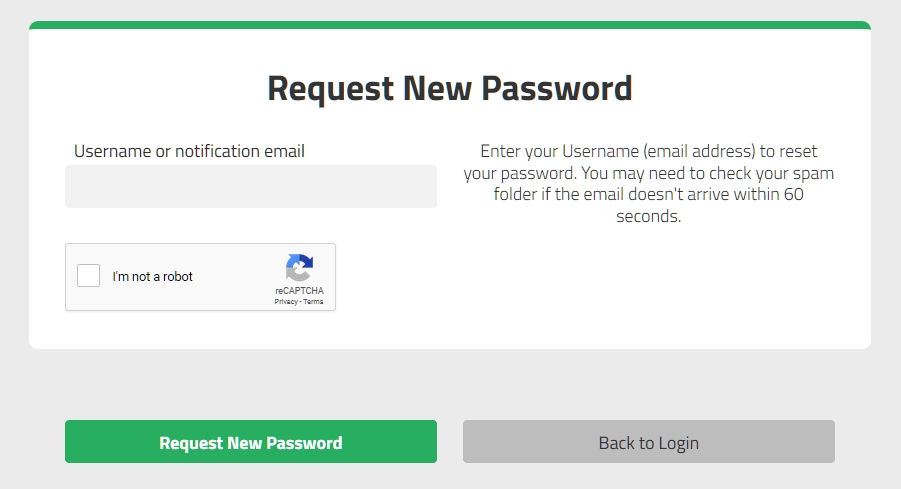Click "spam" in the instruction text
901x489 pixels.
point(813,174)
